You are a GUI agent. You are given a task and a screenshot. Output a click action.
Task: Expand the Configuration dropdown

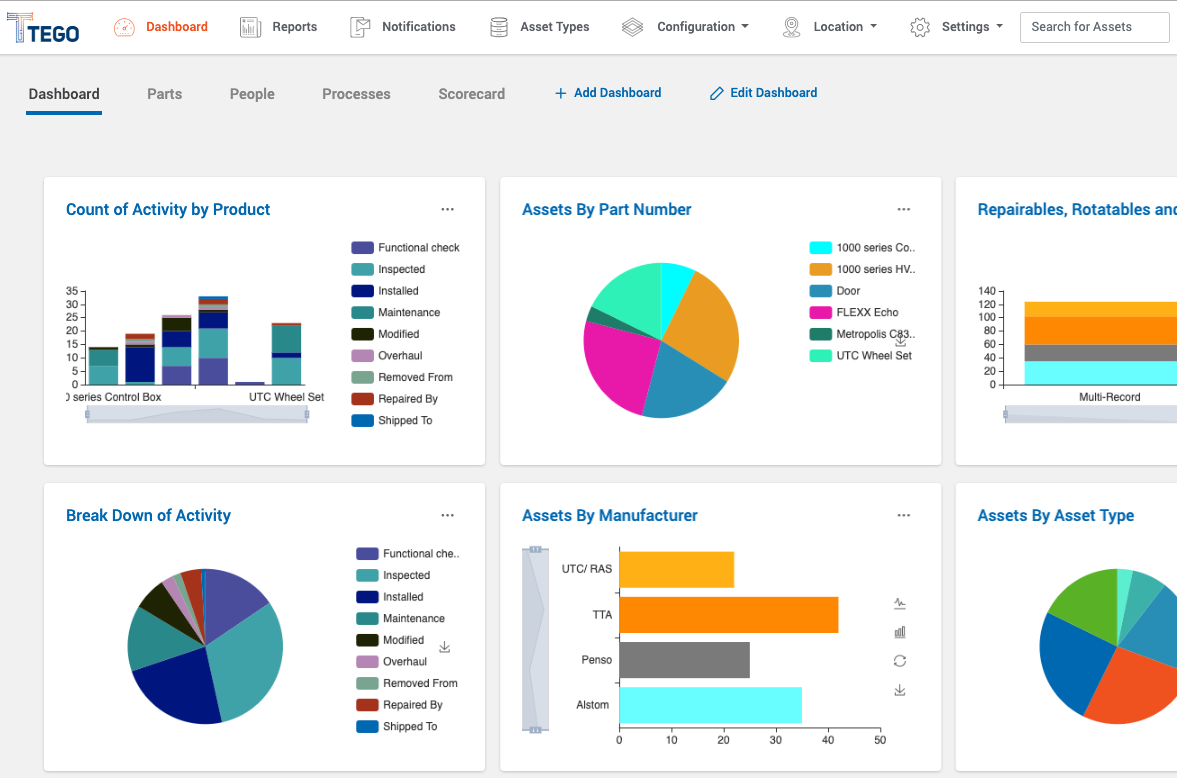[696, 27]
